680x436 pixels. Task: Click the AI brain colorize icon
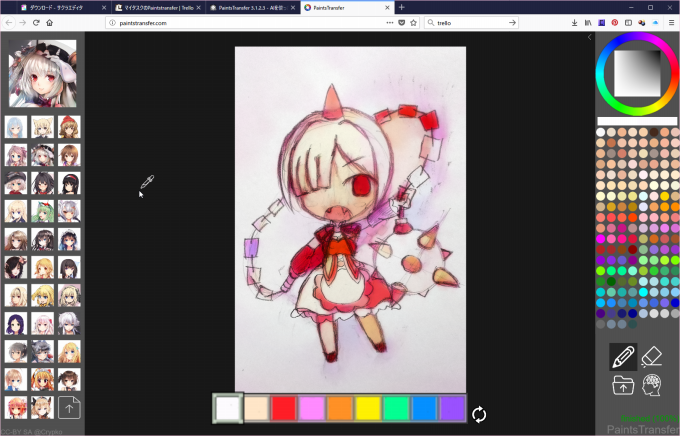pyautogui.click(x=651, y=385)
